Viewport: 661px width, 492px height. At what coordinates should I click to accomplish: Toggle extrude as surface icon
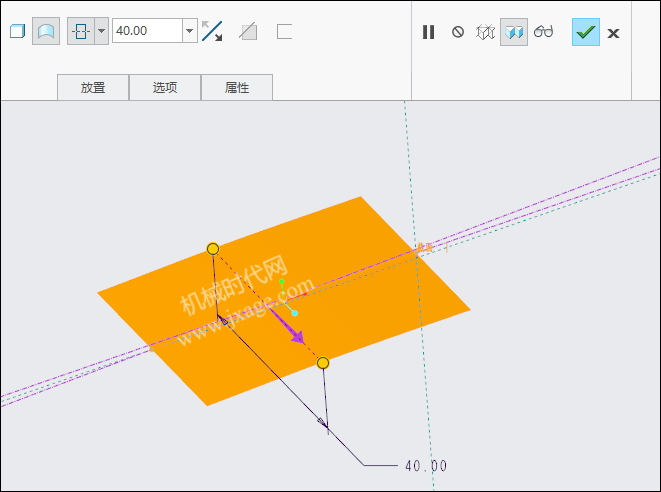[46, 31]
